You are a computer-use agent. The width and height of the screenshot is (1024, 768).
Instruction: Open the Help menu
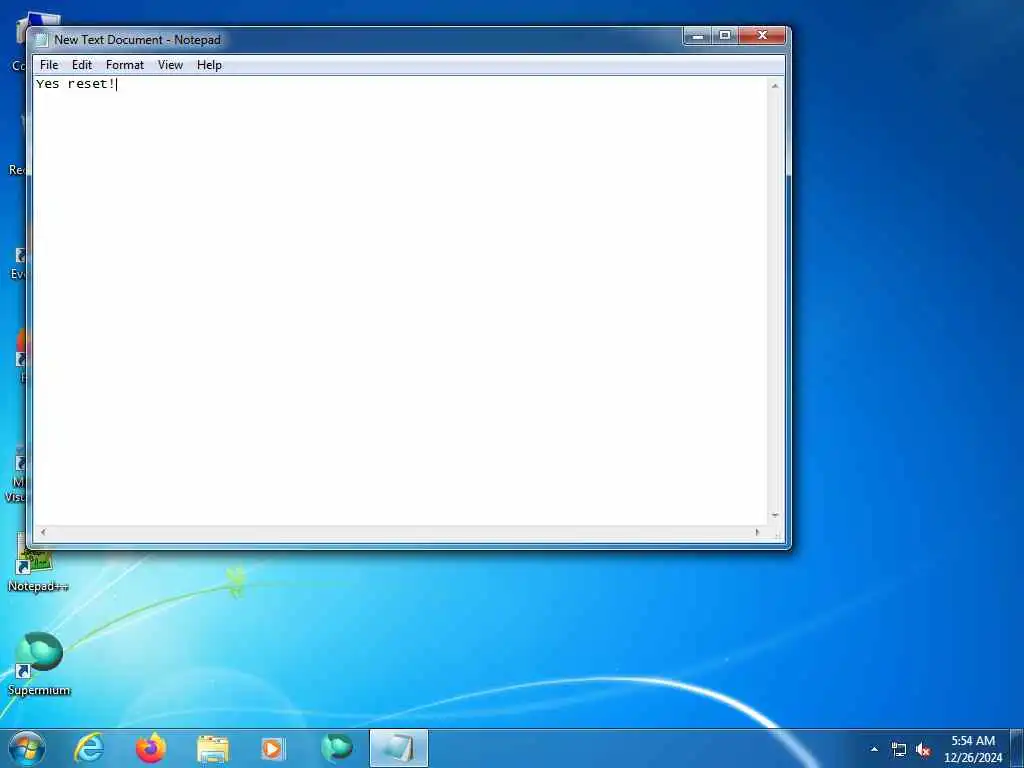[x=210, y=65]
